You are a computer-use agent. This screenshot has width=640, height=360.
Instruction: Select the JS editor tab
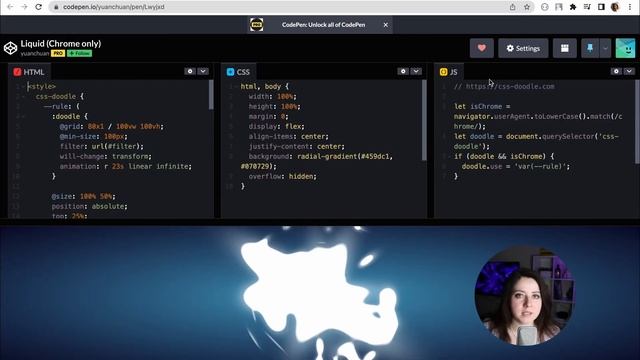(449, 72)
